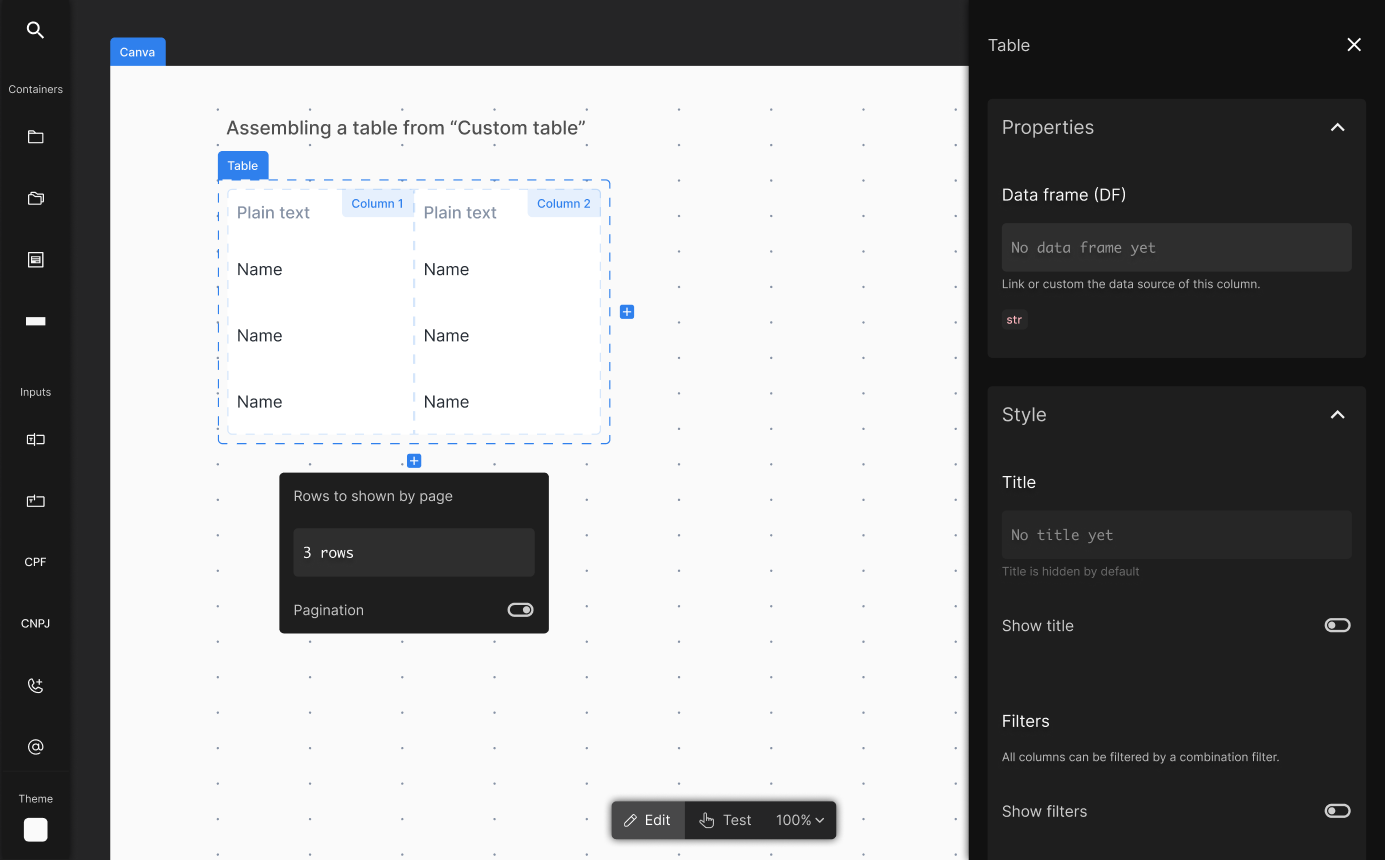Screen dimensions: 1385x860
Task: Switch to Test mode
Action: click(725, 820)
